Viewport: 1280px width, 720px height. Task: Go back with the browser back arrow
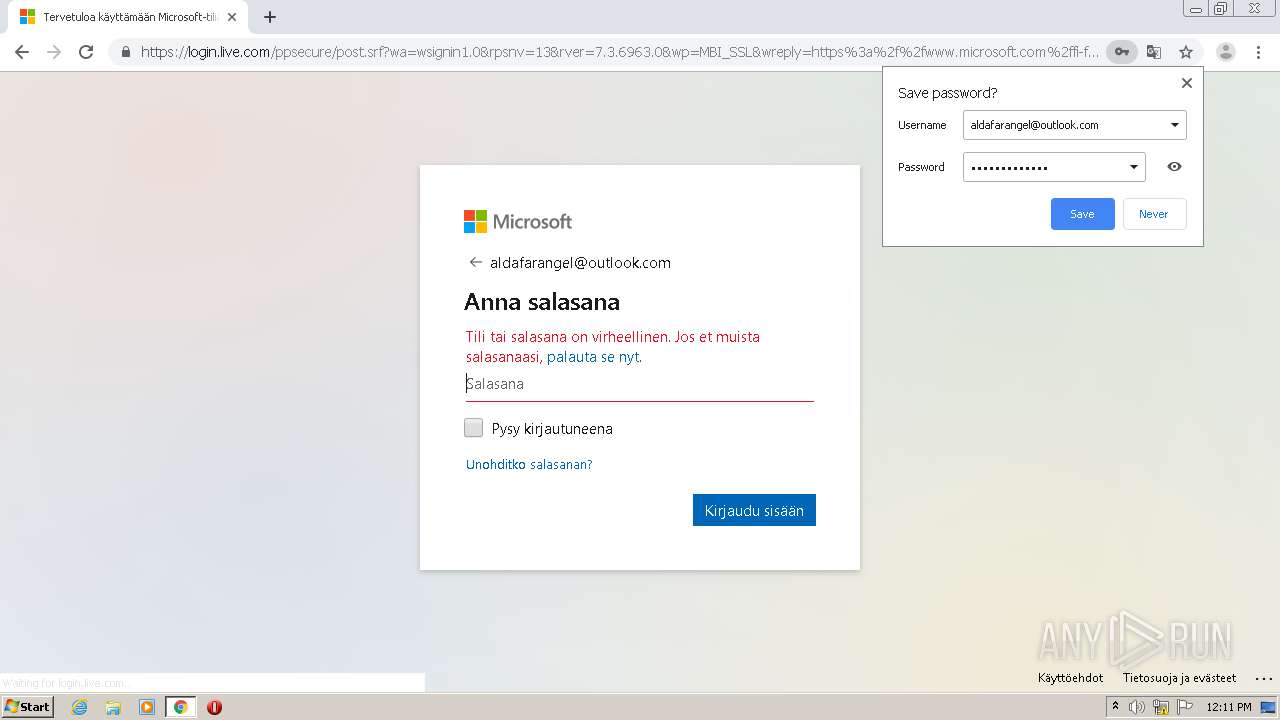click(22, 52)
